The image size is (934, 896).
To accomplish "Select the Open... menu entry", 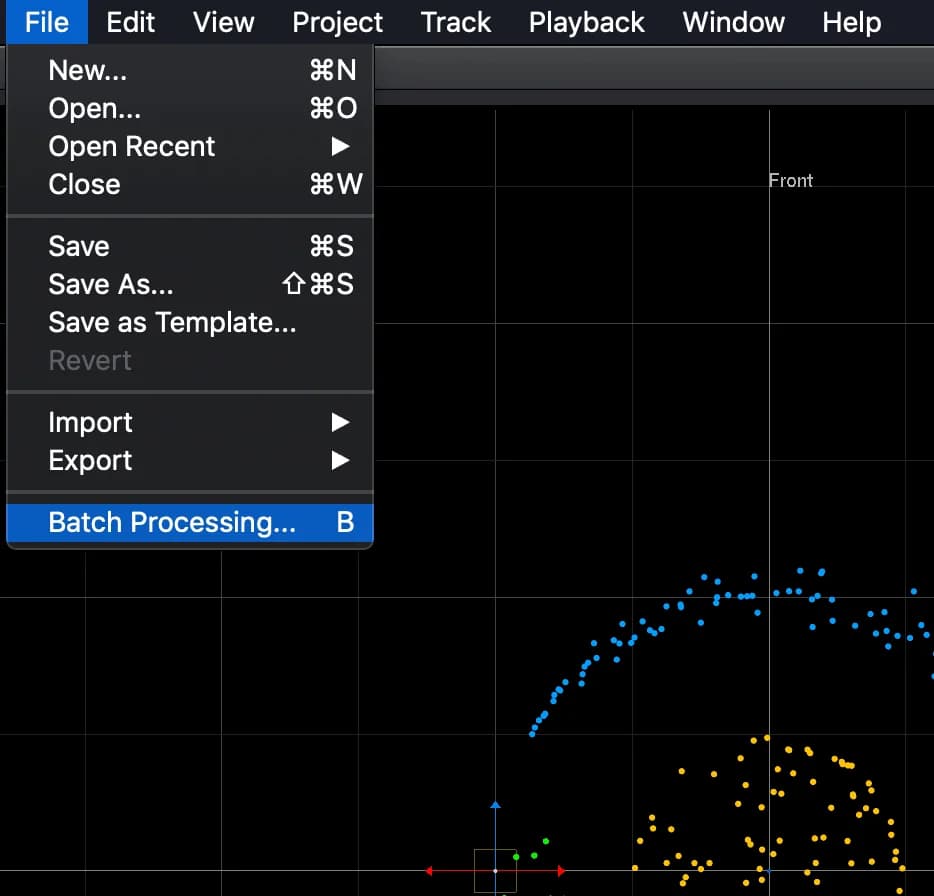I will [93, 108].
